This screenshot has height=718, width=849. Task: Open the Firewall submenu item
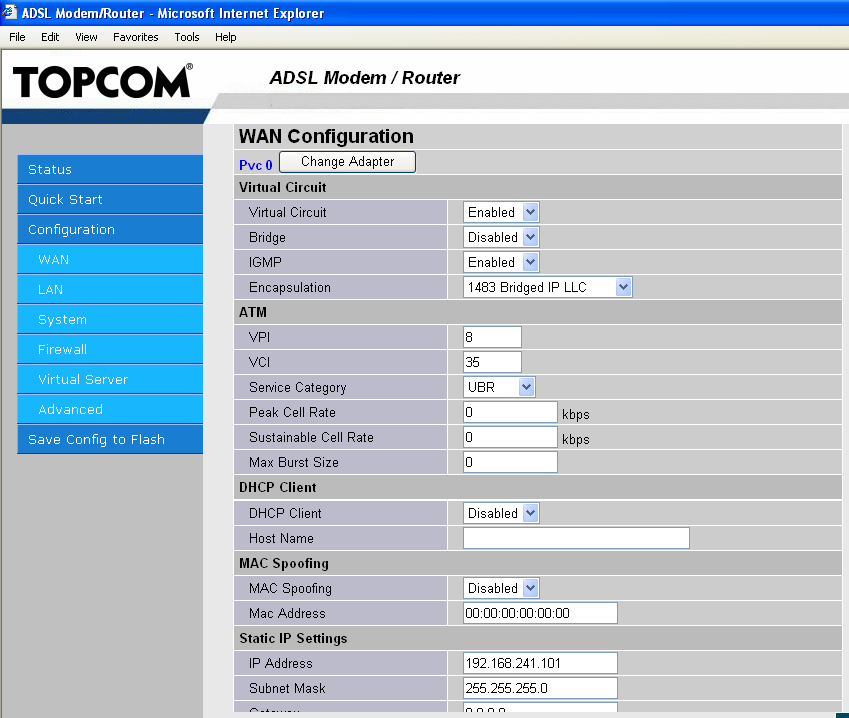click(110, 349)
